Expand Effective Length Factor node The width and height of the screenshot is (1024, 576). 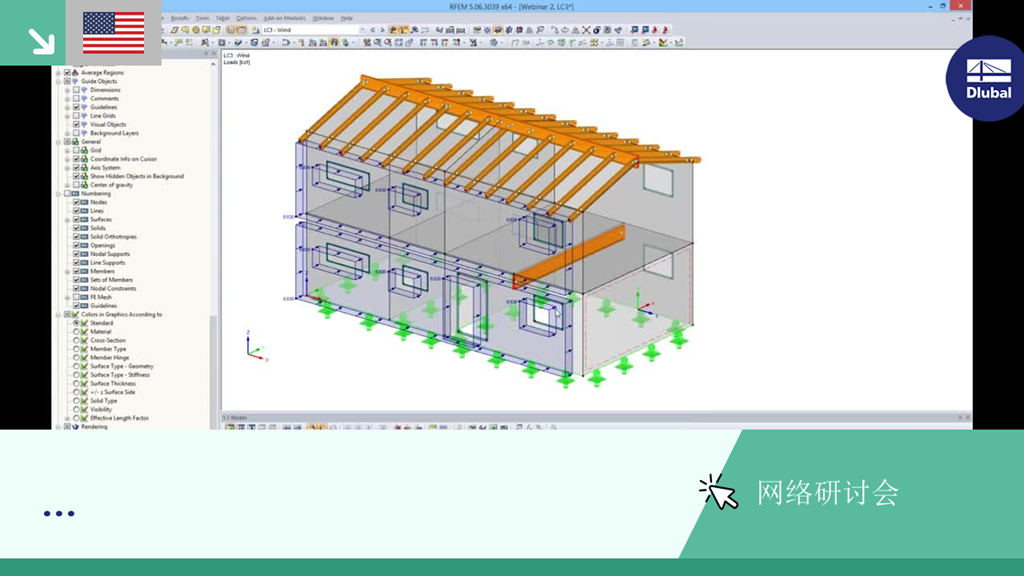67,418
